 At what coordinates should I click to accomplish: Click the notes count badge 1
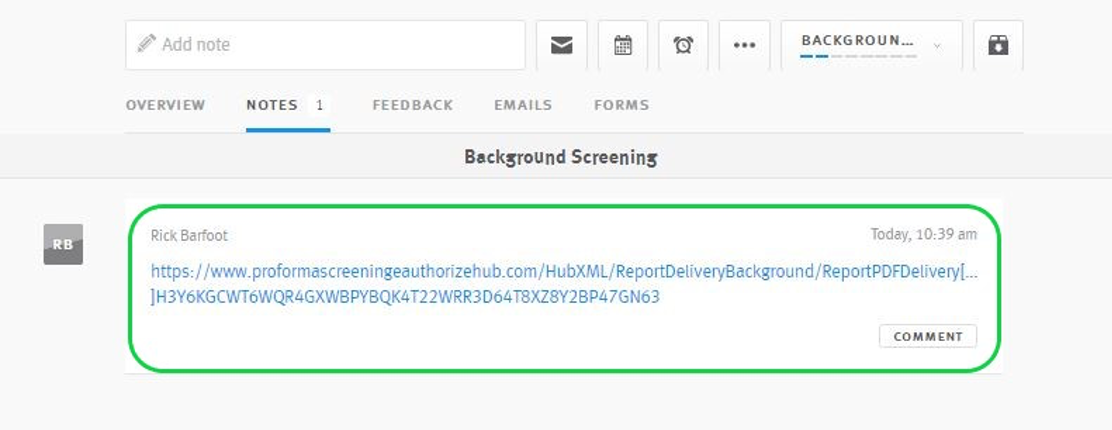[320, 105]
